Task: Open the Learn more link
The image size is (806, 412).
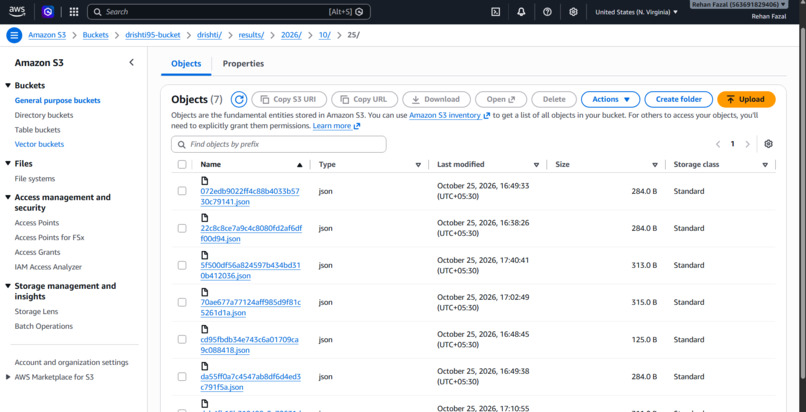Action: point(336,126)
